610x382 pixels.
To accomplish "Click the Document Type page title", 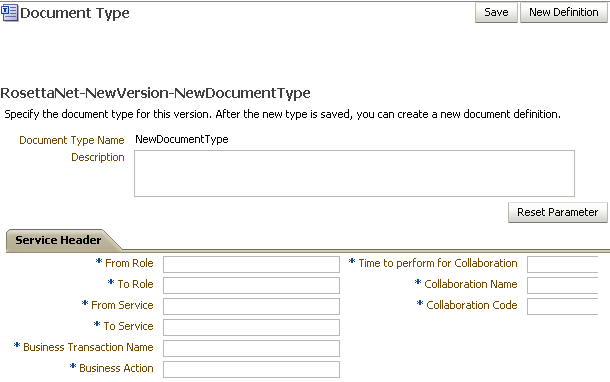I will (75, 13).
